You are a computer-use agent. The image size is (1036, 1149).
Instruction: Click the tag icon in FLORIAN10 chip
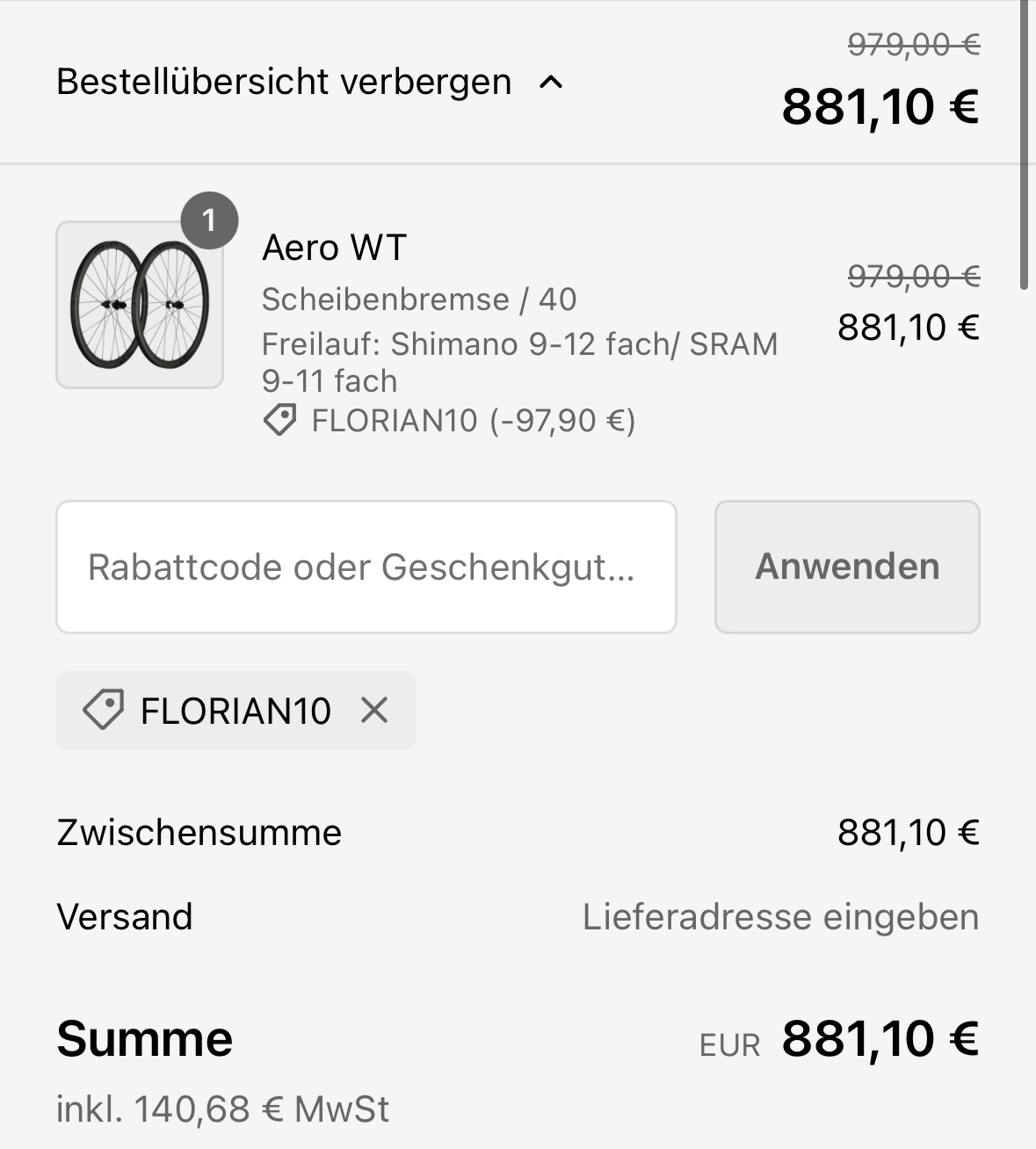click(104, 710)
